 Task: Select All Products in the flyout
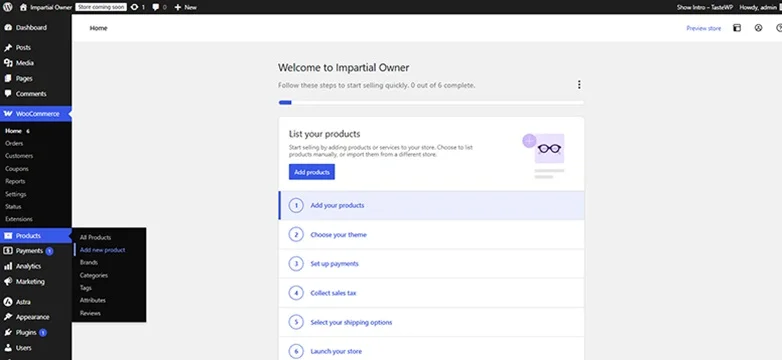(x=95, y=237)
